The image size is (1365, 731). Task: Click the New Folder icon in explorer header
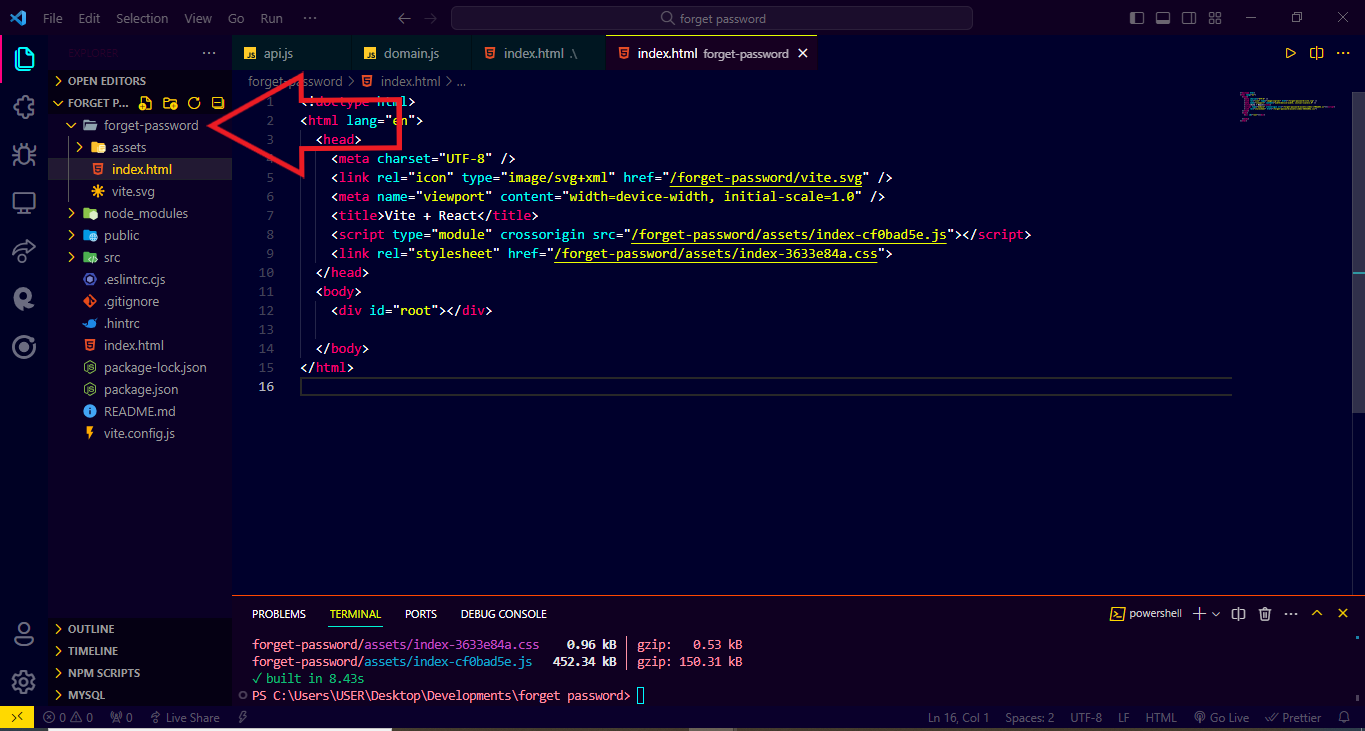point(170,103)
